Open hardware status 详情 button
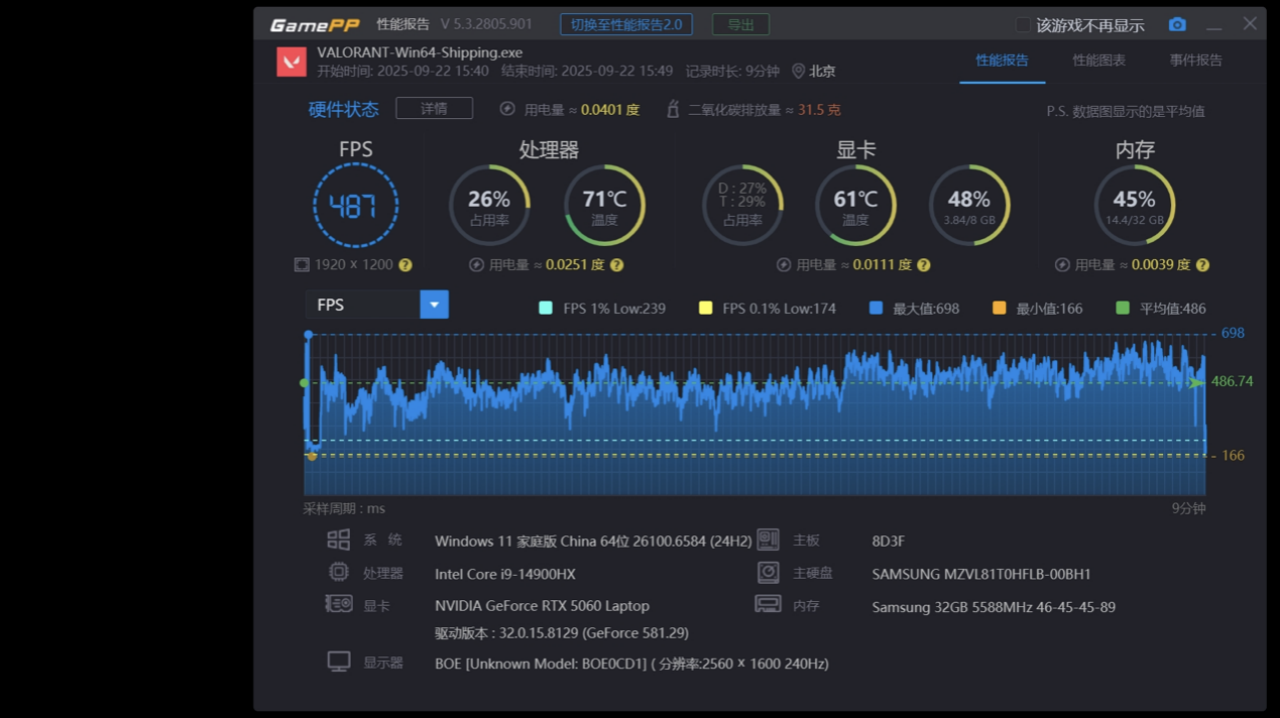This screenshot has width=1280, height=718. coord(434,108)
